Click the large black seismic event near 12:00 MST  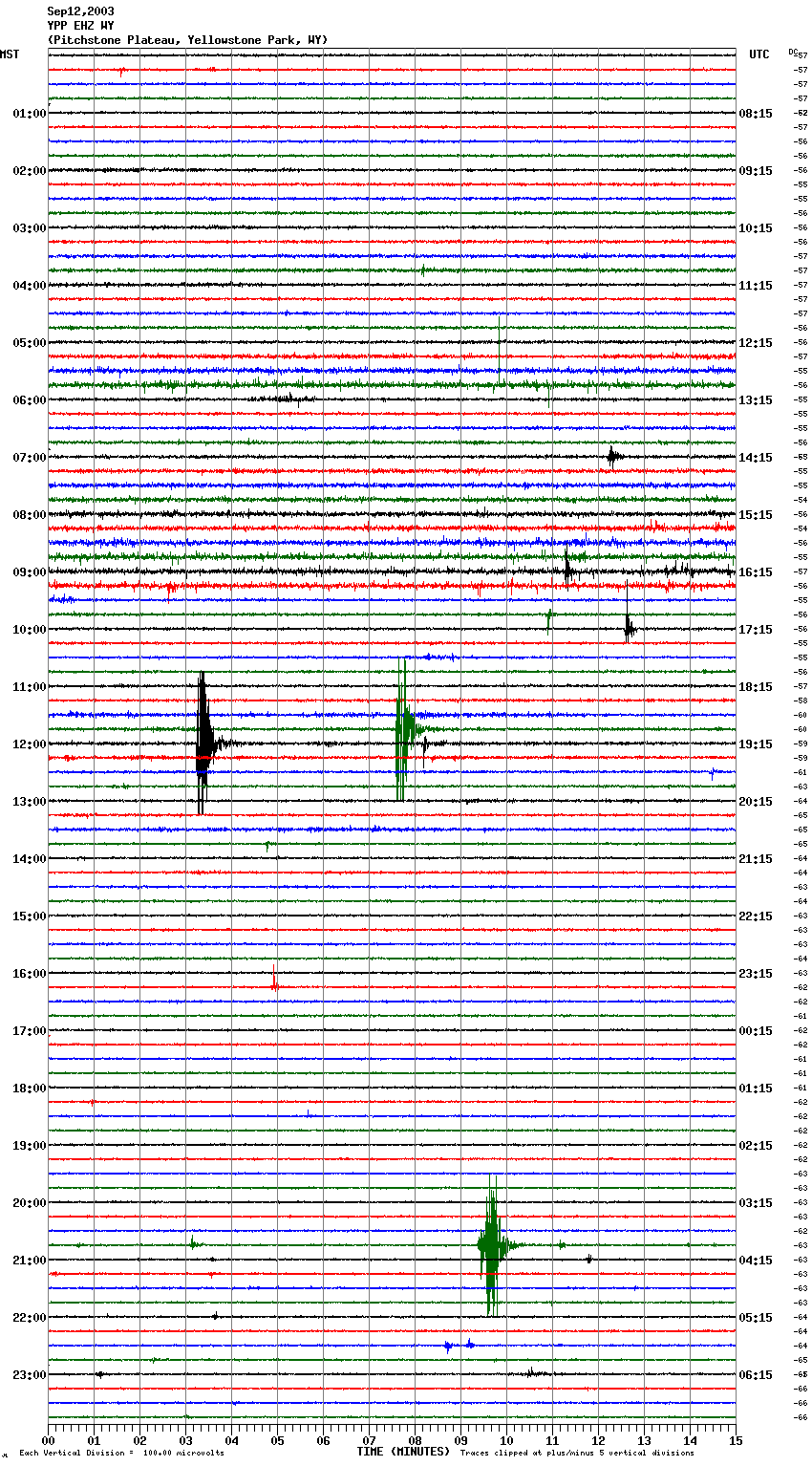204,744
